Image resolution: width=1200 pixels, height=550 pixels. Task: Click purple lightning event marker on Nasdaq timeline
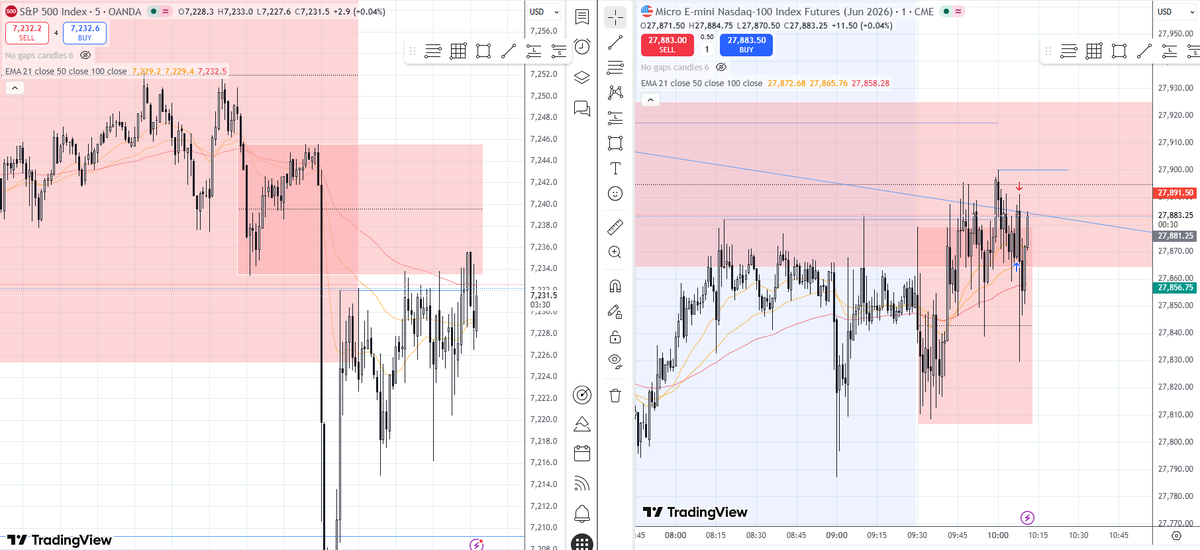click(x=1027, y=517)
